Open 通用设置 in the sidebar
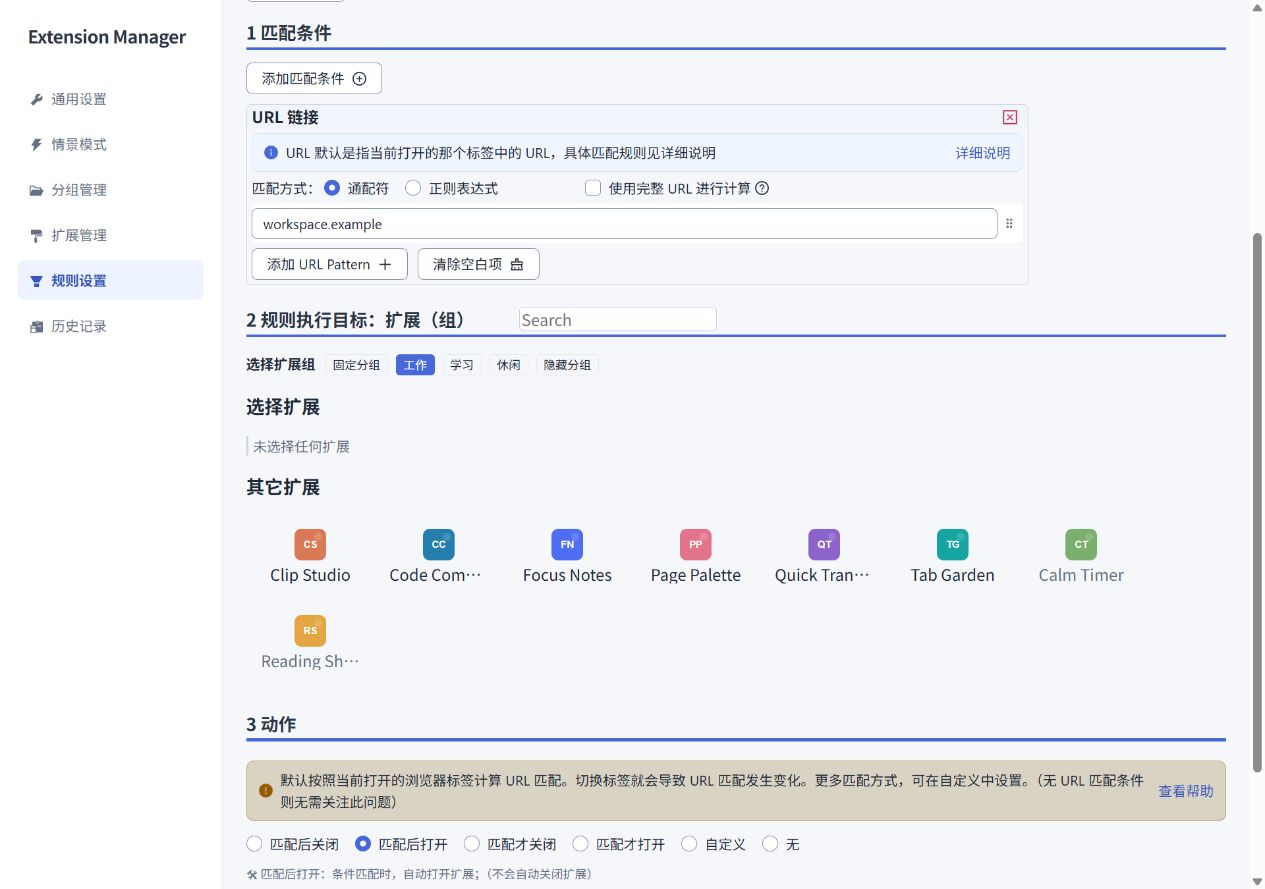 (x=110, y=99)
